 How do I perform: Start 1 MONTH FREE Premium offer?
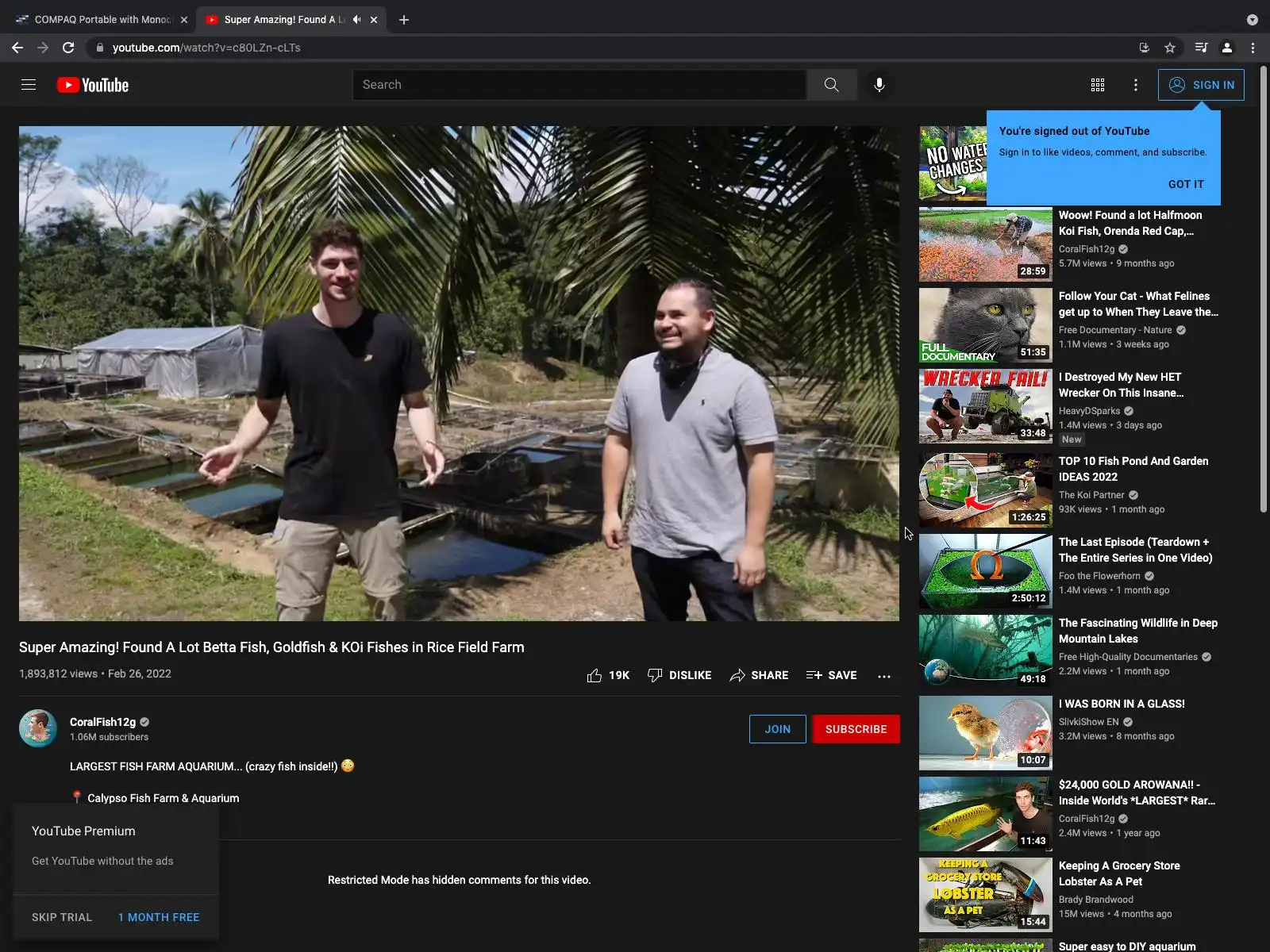[x=159, y=917]
